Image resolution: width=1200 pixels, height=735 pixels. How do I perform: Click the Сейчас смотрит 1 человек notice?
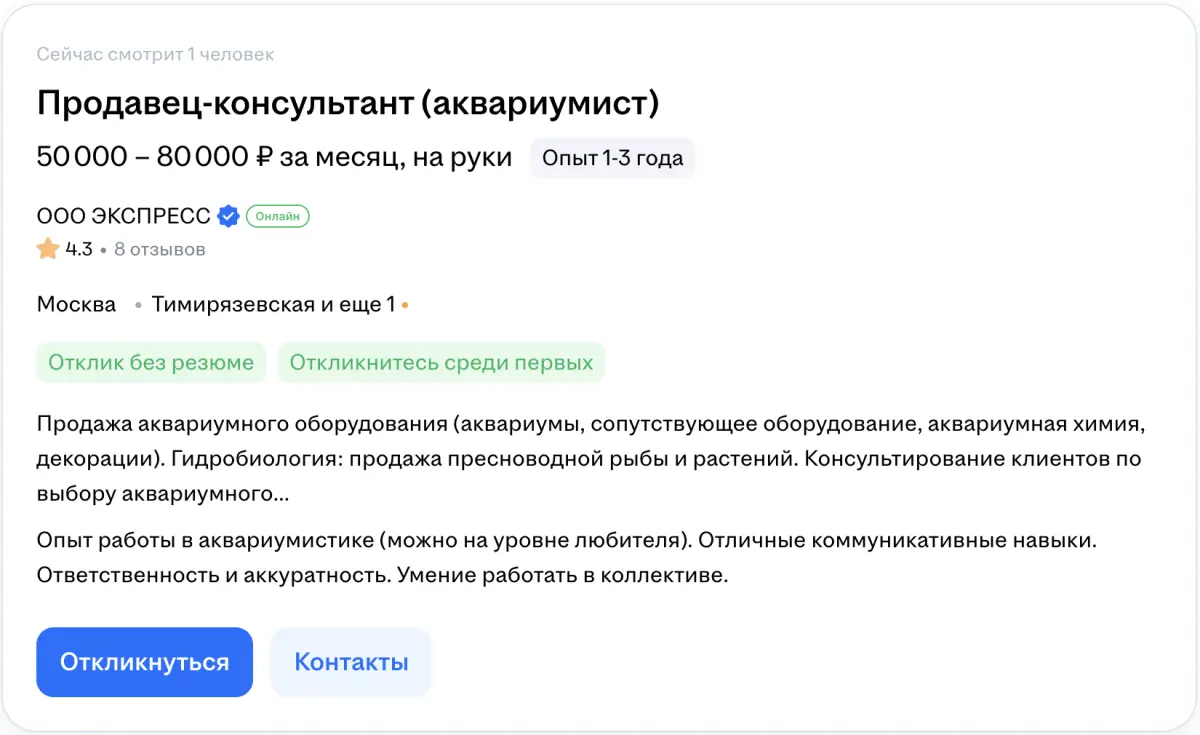coord(155,54)
